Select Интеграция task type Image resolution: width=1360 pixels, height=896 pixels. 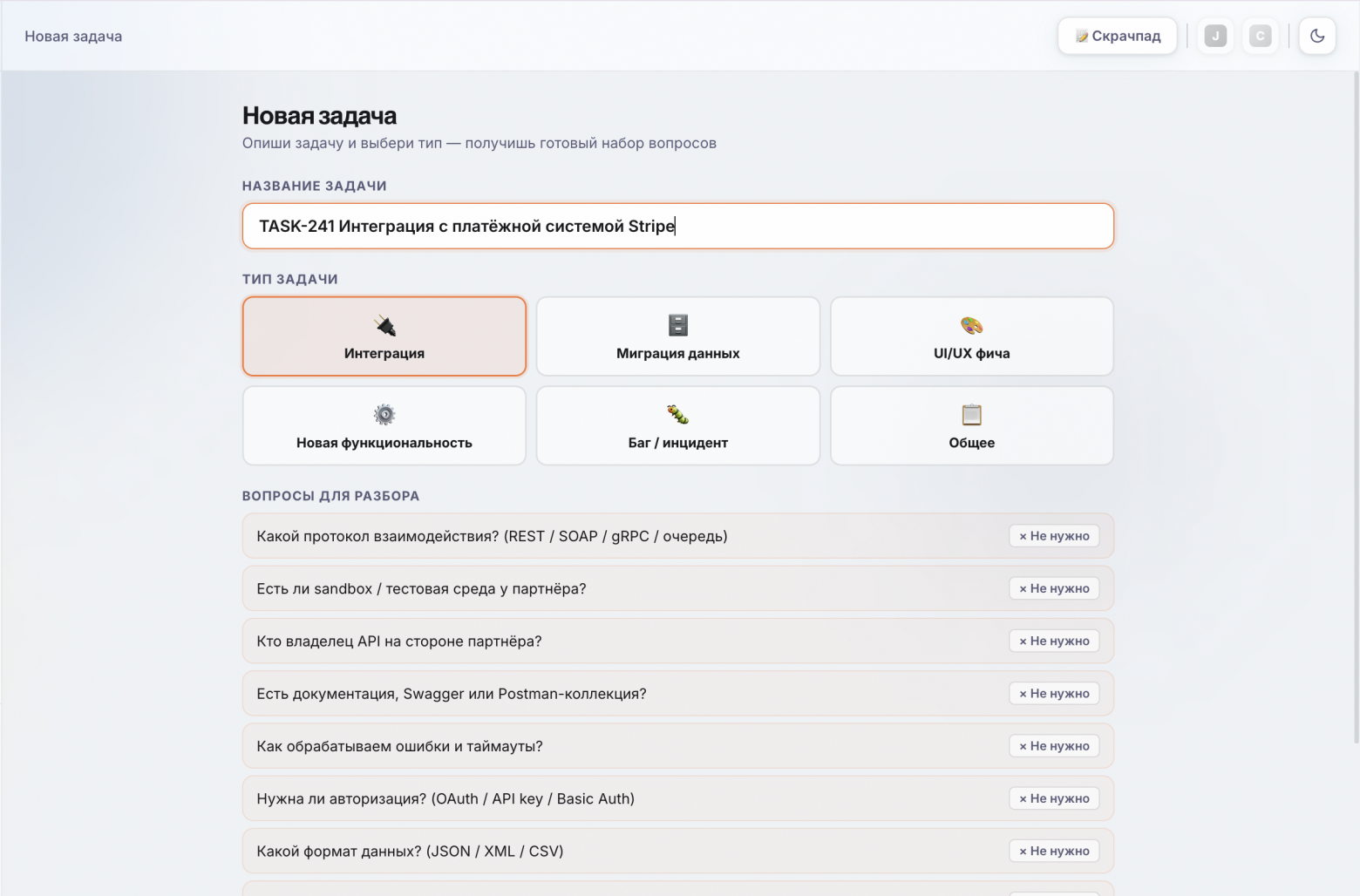(384, 336)
